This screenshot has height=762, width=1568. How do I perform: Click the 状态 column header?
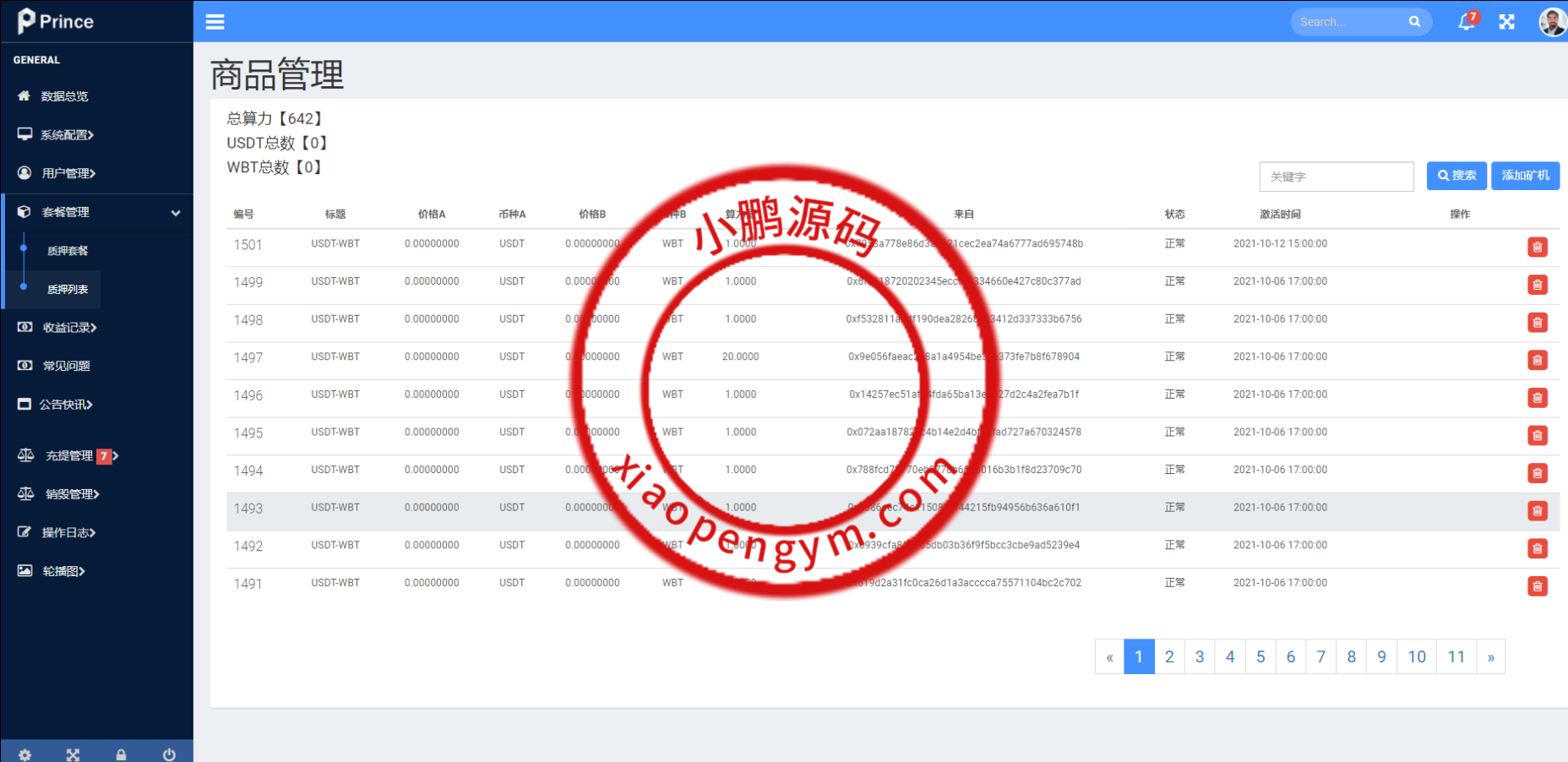click(1174, 215)
